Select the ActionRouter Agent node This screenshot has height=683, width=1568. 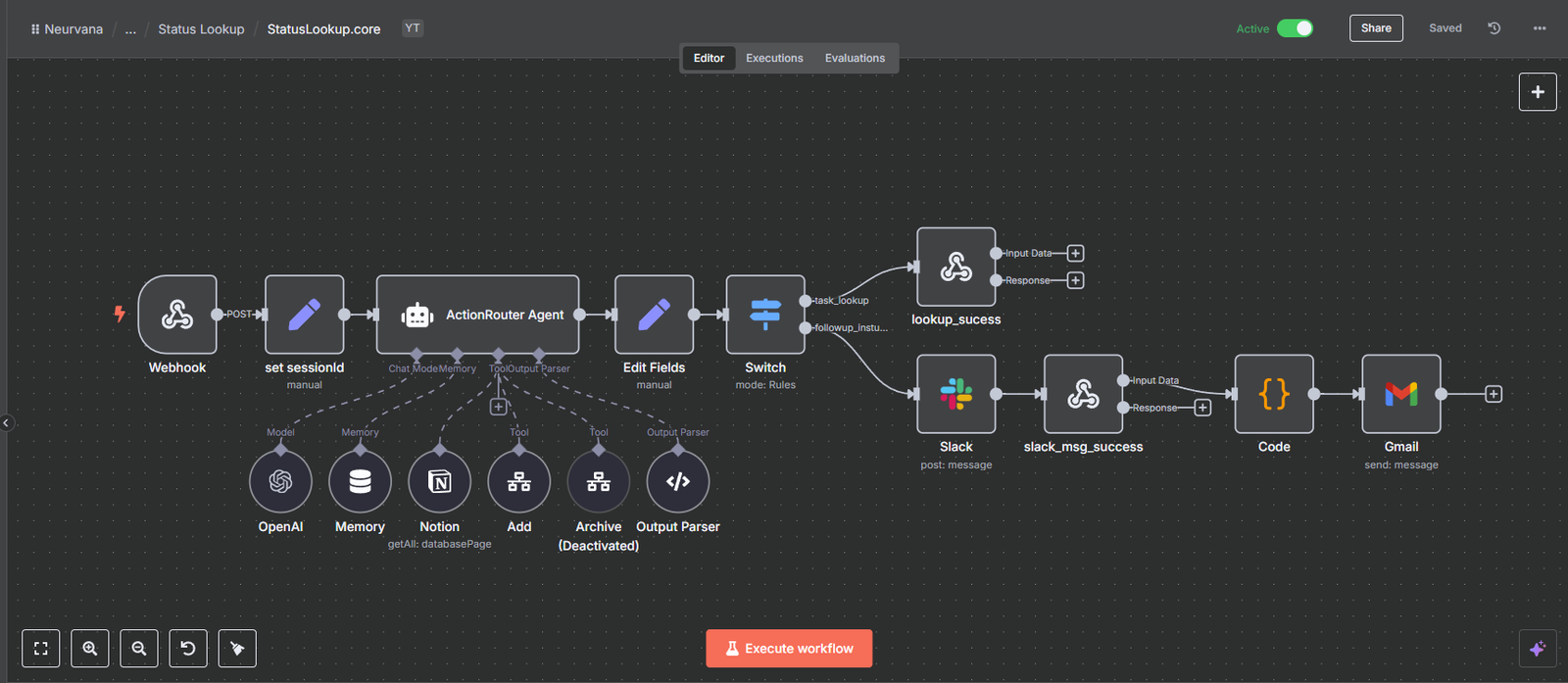pyautogui.click(x=478, y=315)
